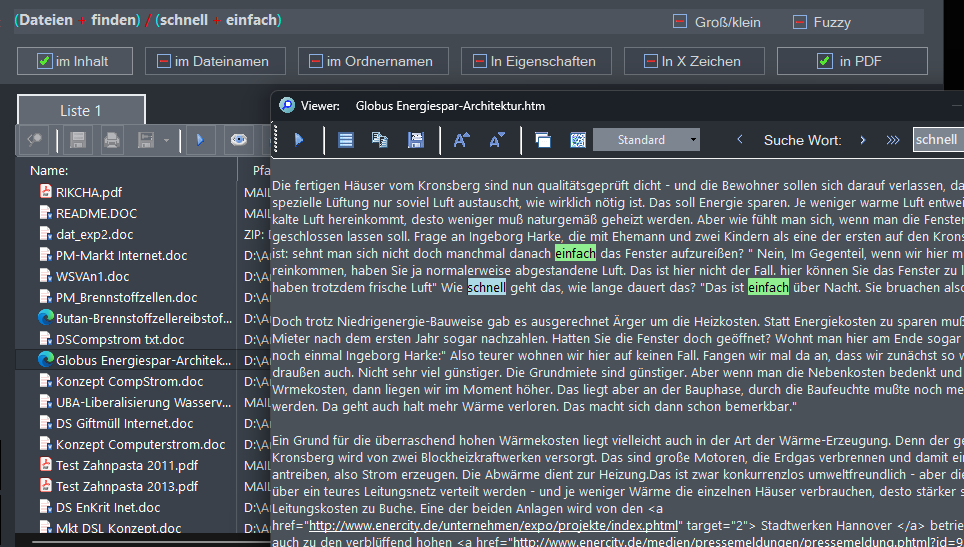Click the cascading windows icon in the Viewer
The image size is (964, 547).
pyautogui.click(x=543, y=140)
